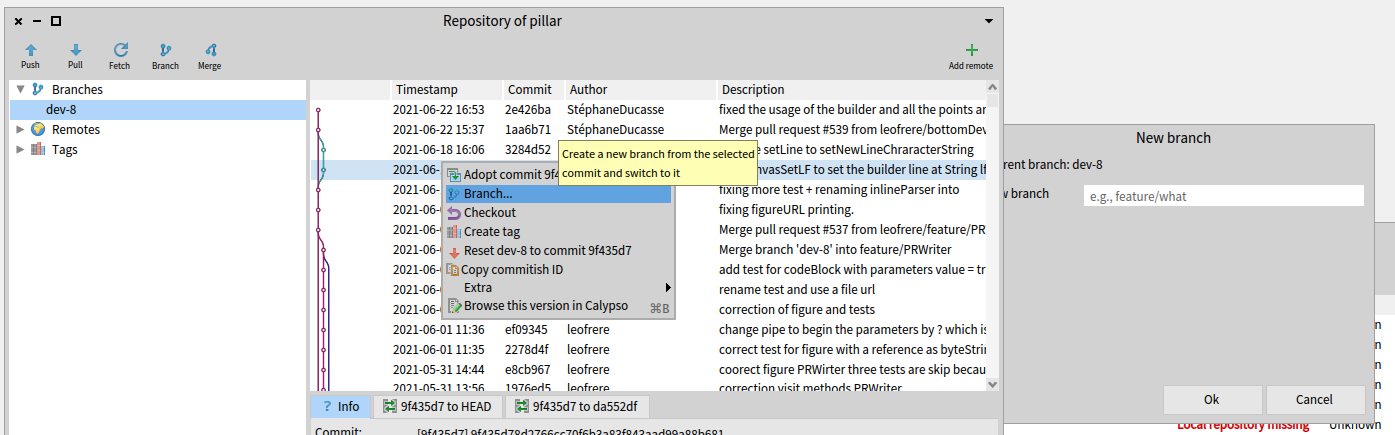
Task: Click the Add remote plus icon
Action: pos(971,50)
